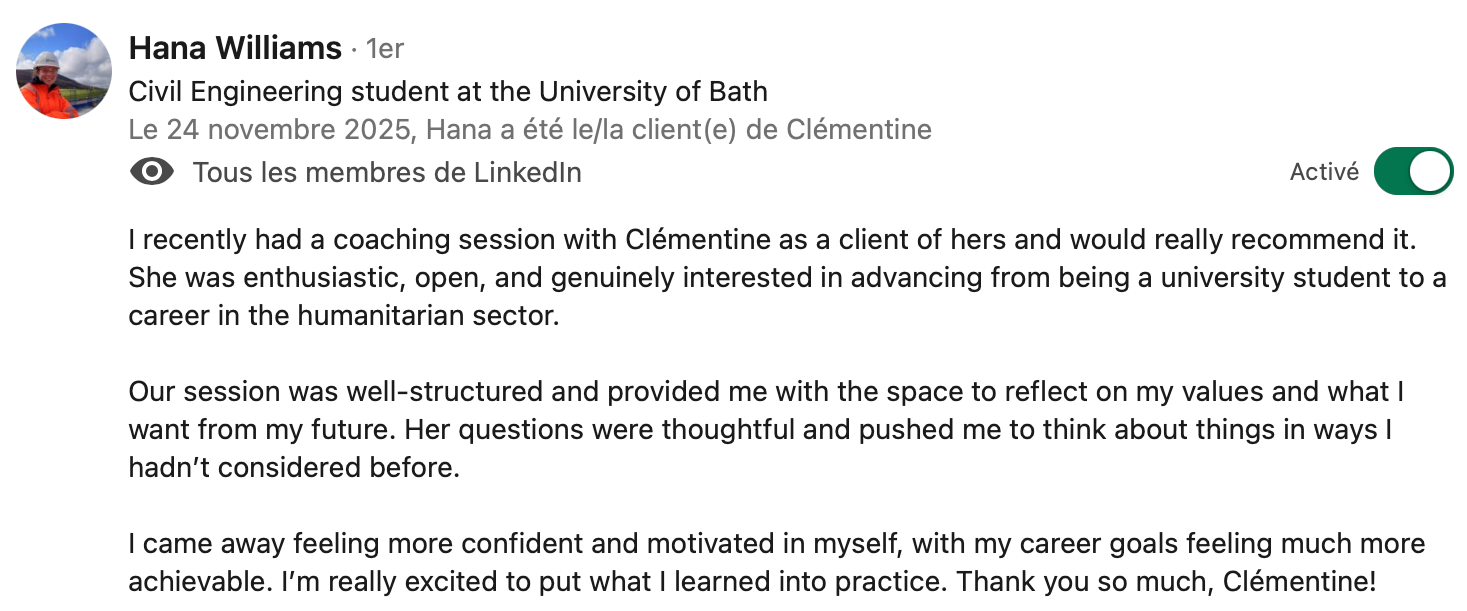The height and width of the screenshot is (611, 1467).
Task: Click Hana Williams' profile photo
Action: tap(64, 72)
